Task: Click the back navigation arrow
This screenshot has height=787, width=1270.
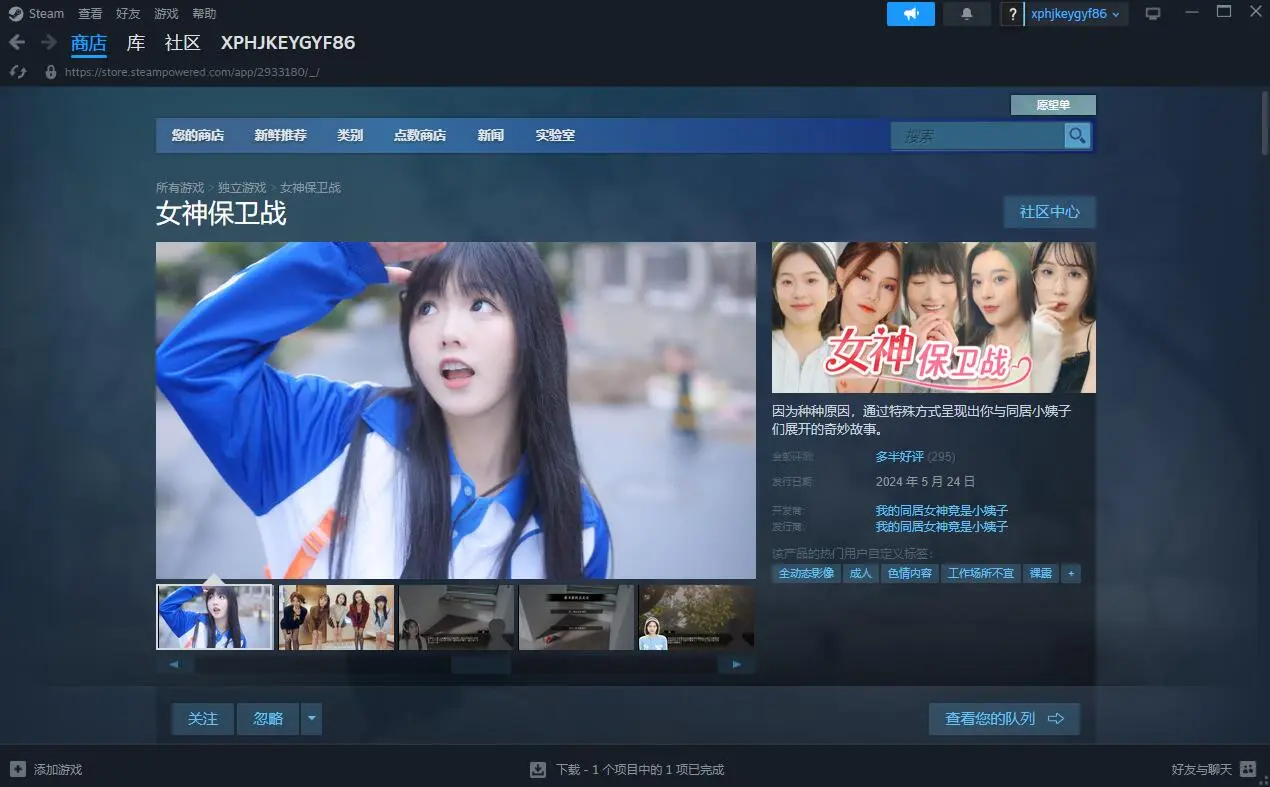Action: pyautogui.click(x=17, y=43)
